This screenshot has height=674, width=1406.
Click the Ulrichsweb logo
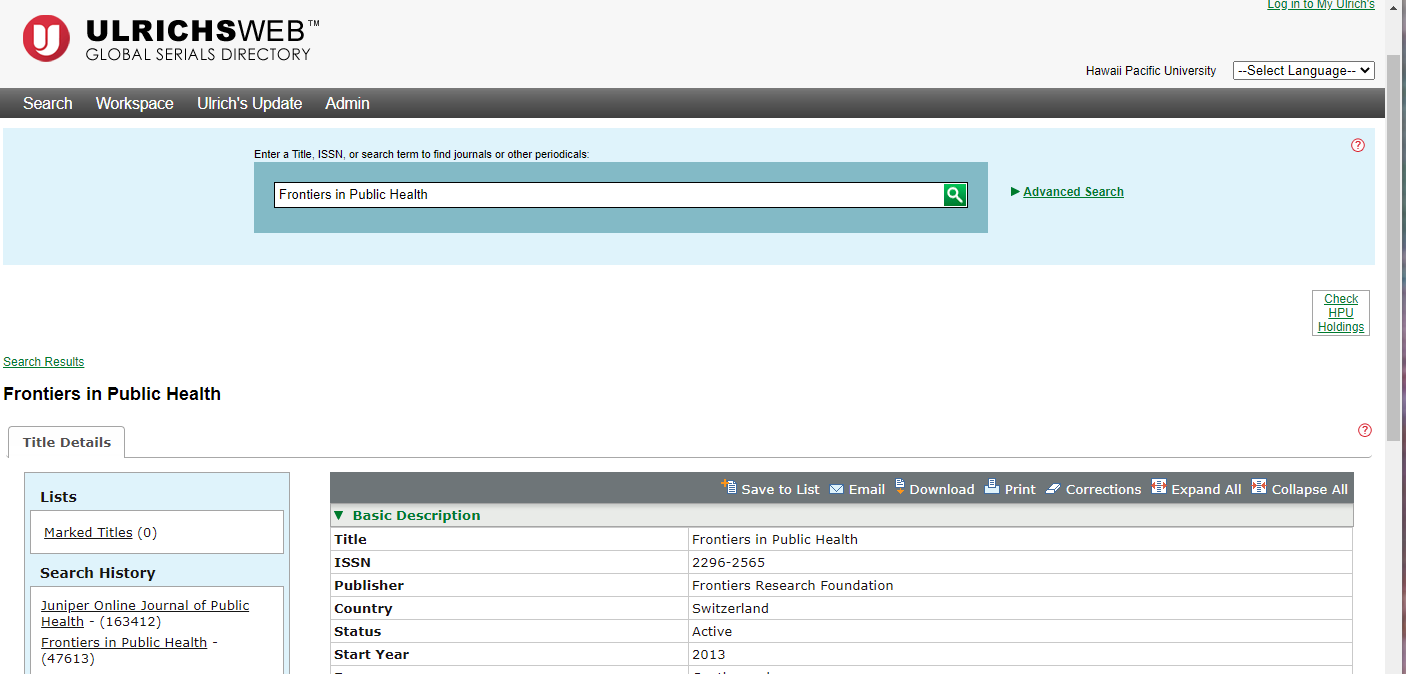point(171,39)
